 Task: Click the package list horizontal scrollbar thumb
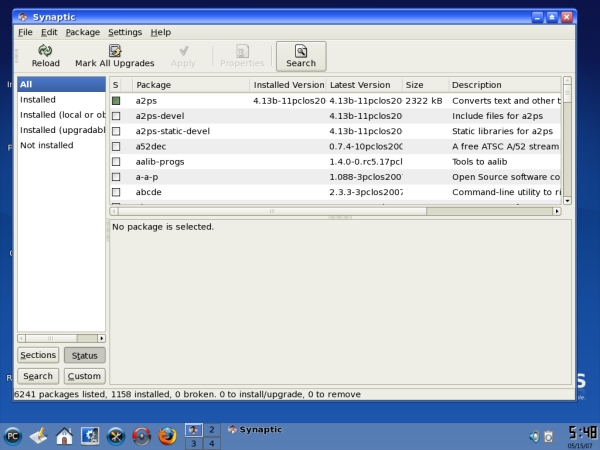tap(272, 211)
